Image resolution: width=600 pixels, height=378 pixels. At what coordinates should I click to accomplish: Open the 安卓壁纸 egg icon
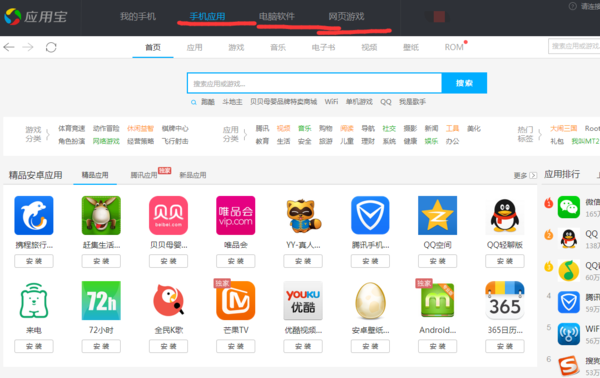(x=370, y=301)
